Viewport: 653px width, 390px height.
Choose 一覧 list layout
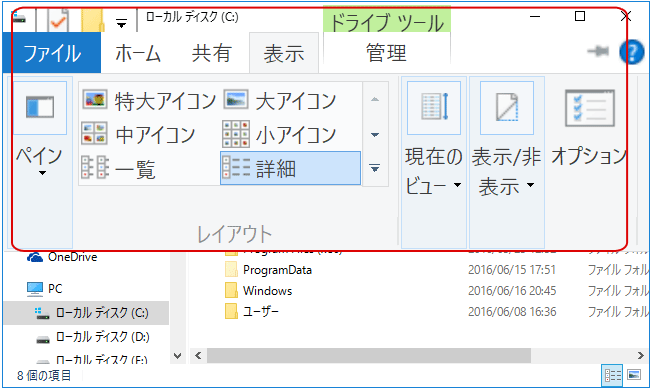tap(118, 168)
